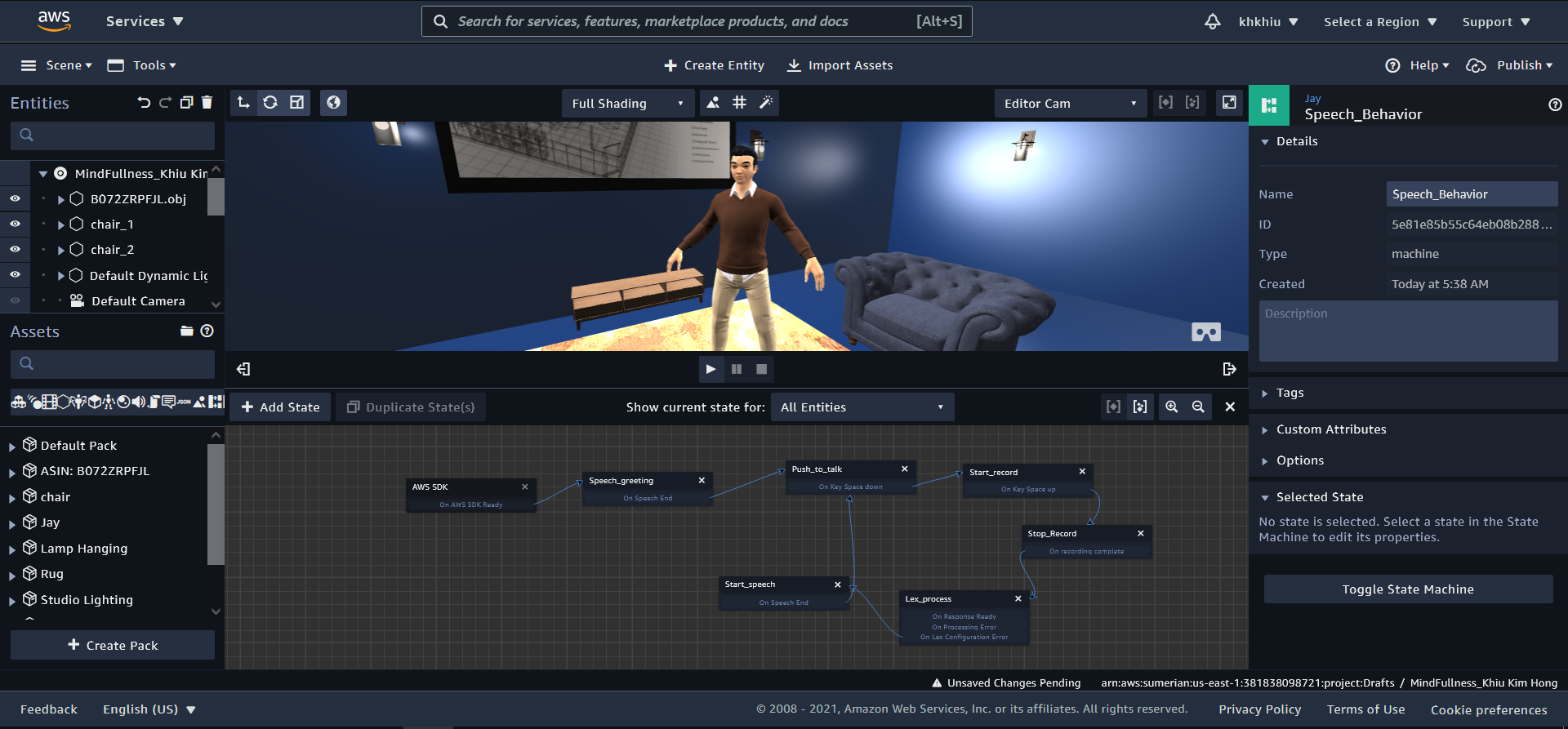Collapse the left panel with arrow icon

(x=243, y=369)
